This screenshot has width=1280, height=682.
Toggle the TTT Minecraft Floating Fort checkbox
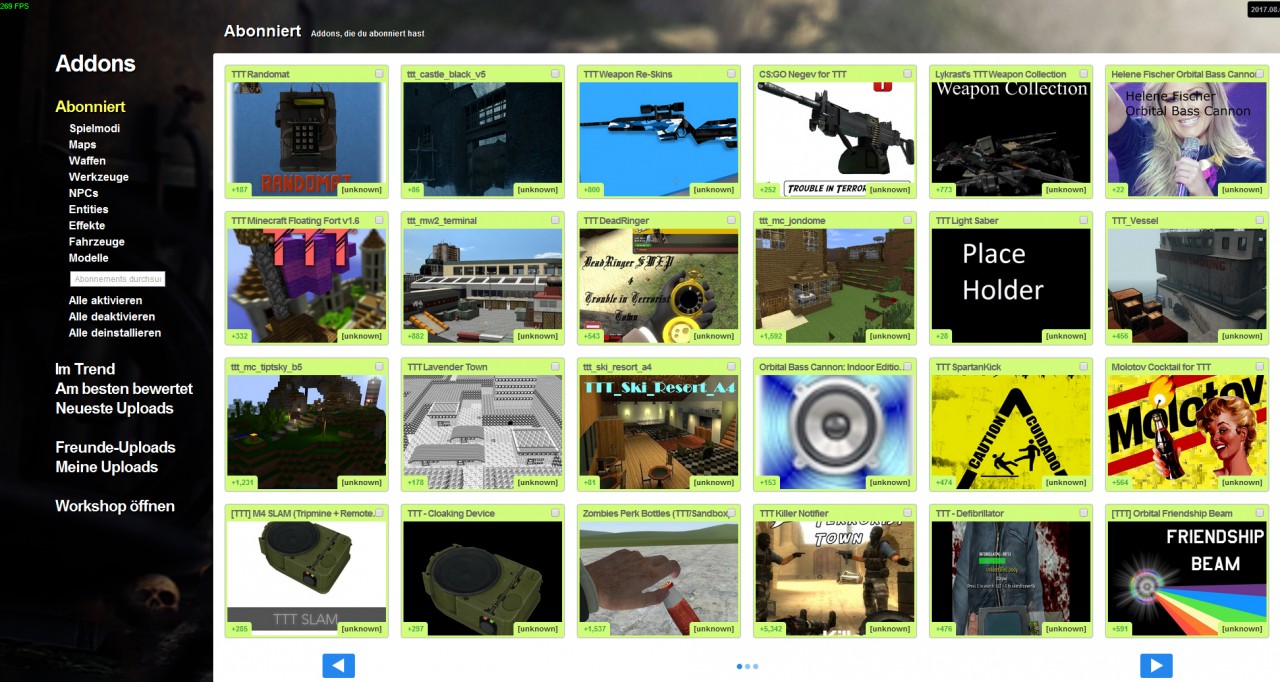[380, 220]
